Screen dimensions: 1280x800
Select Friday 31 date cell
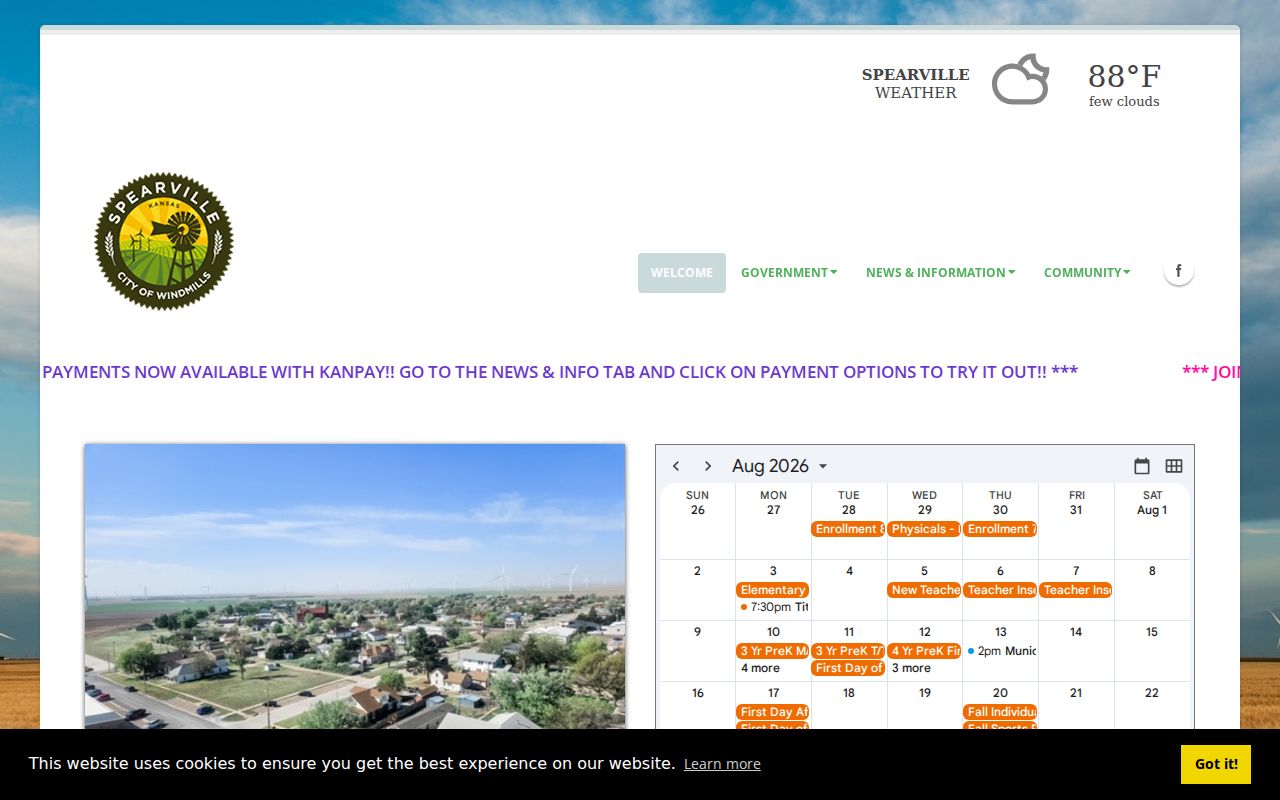[1076, 510]
